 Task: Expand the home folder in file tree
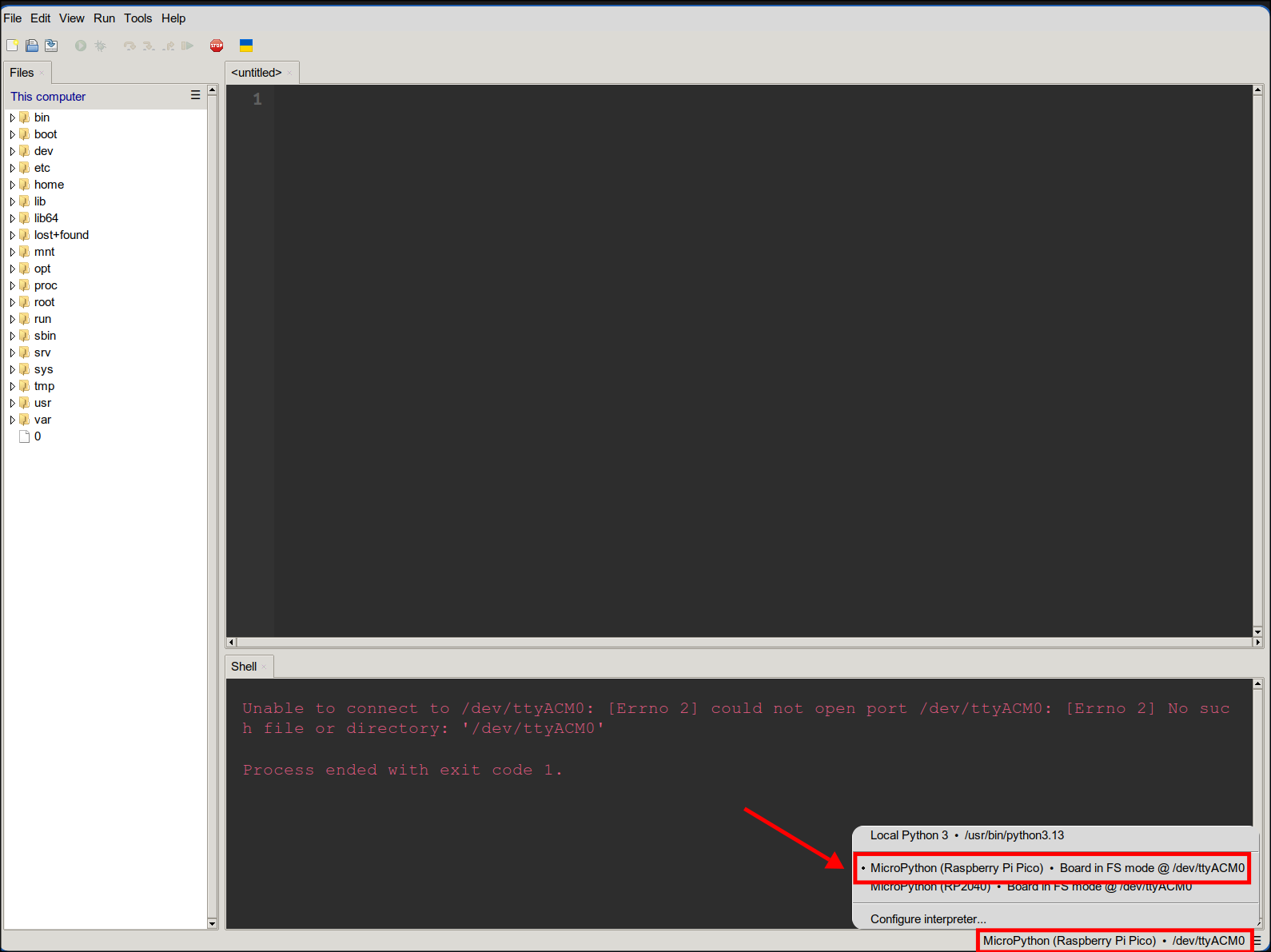(x=12, y=185)
